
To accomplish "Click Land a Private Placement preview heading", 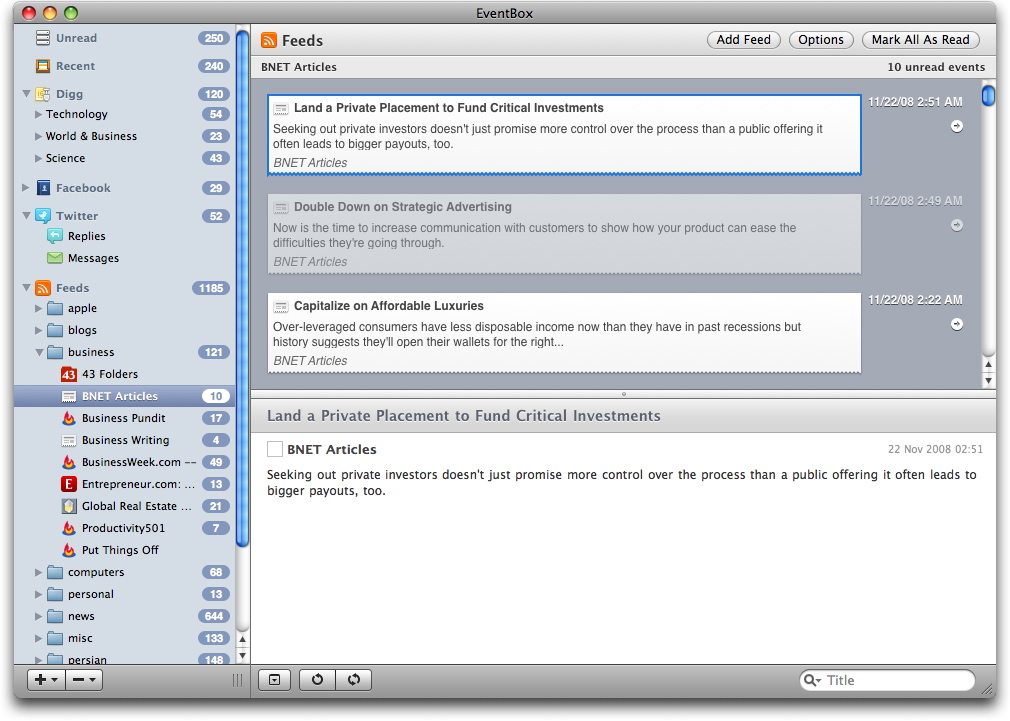I will point(464,416).
